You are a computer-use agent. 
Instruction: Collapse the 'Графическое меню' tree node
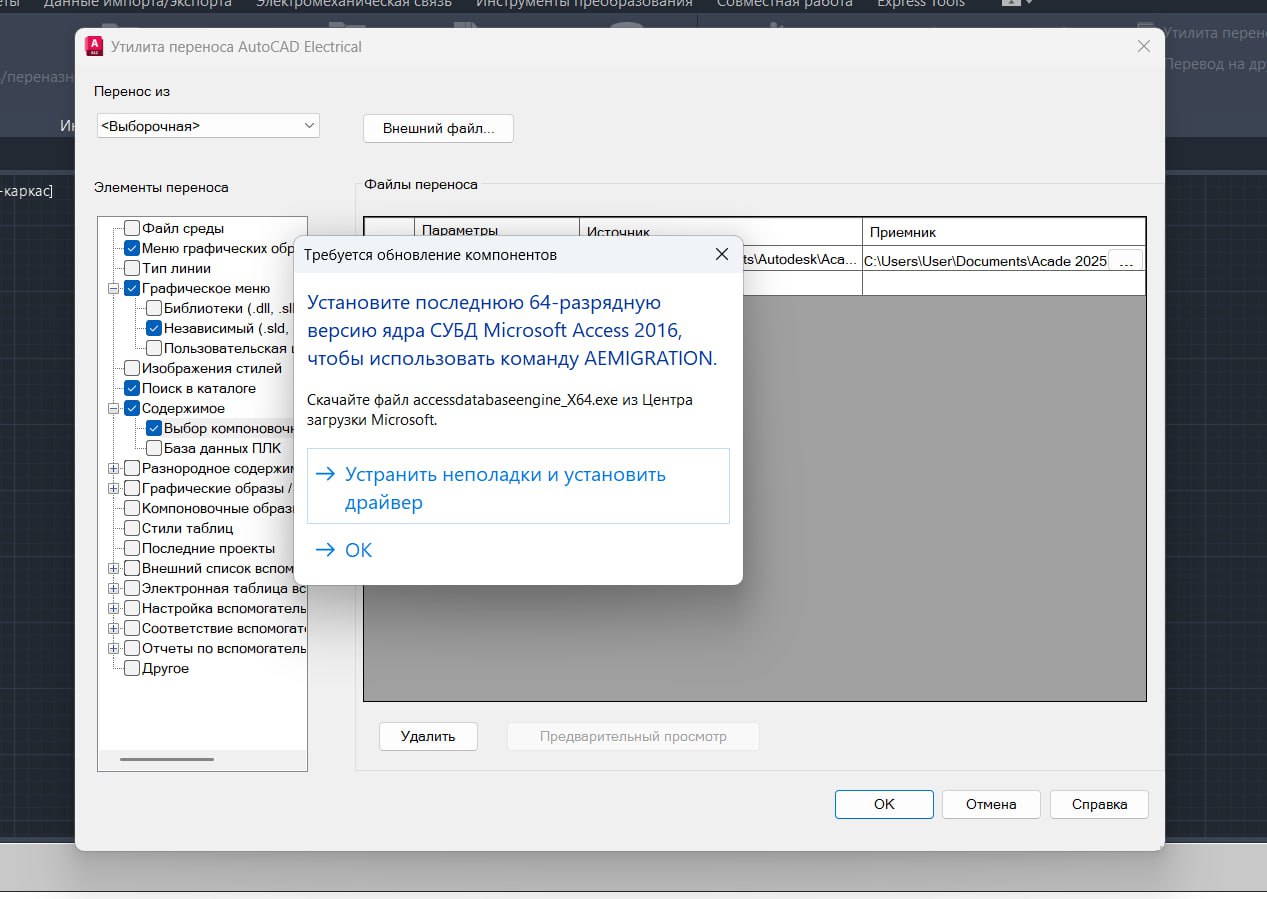115,288
